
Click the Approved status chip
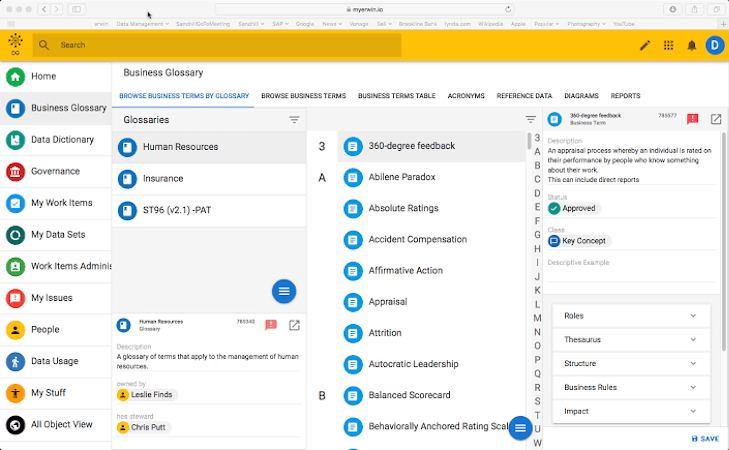(574, 208)
